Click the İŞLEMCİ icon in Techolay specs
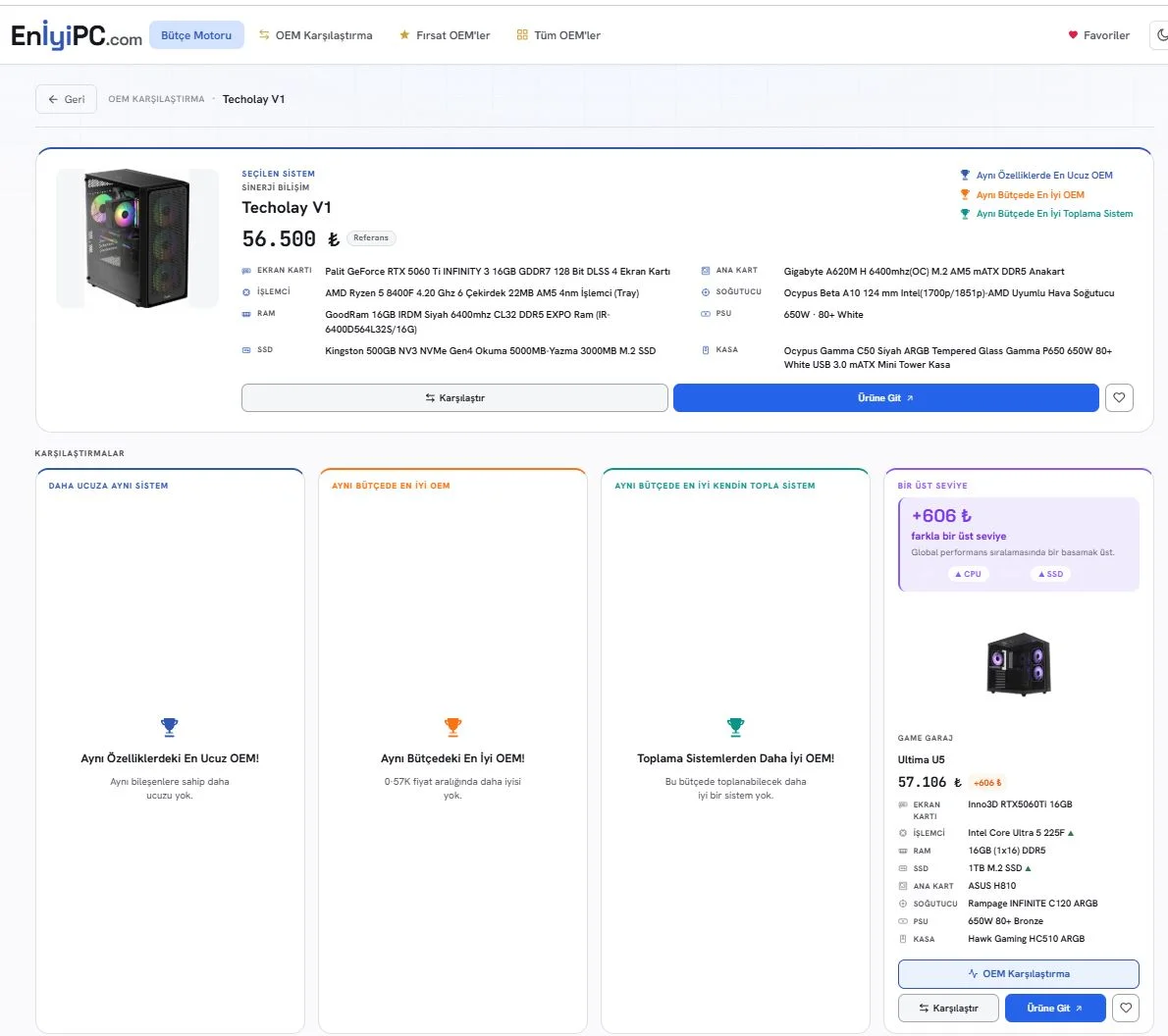This screenshot has height=1036, width=1168. pyautogui.click(x=246, y=292)
